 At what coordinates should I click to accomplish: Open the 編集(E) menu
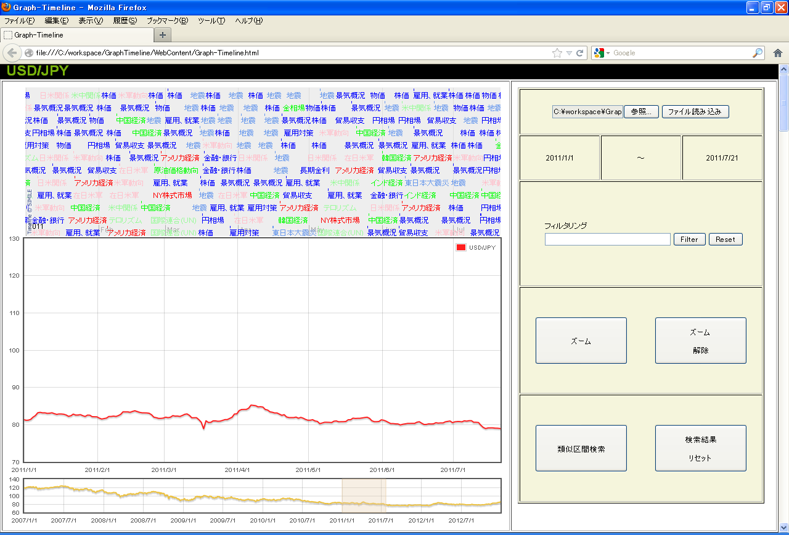click(56, 21)
